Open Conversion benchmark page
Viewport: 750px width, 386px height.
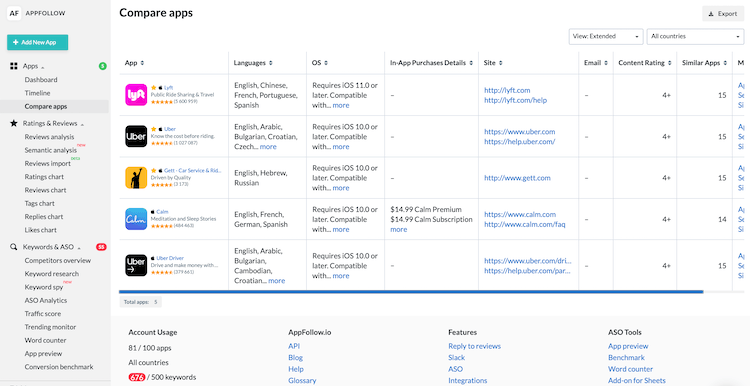(x=59, y=367)
